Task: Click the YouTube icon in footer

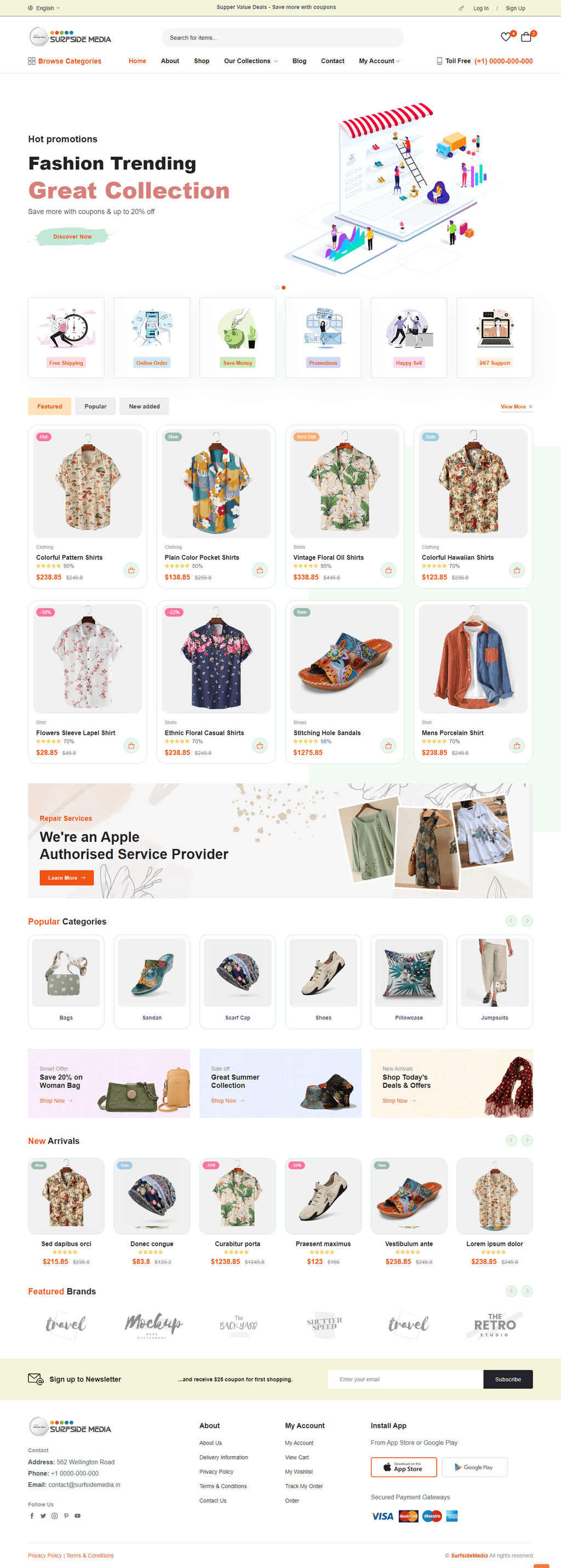Action: (x=77, y=1515)
